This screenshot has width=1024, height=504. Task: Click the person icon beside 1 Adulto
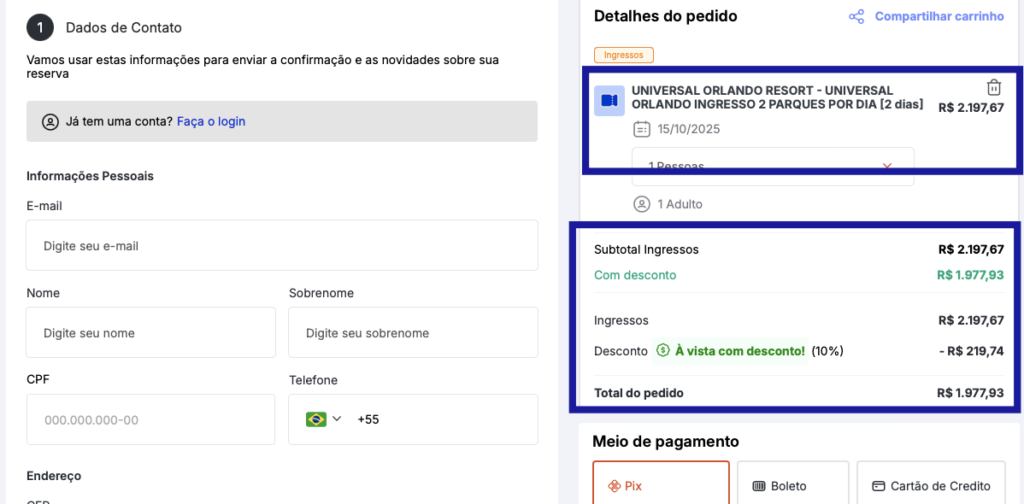pos(642,204)
